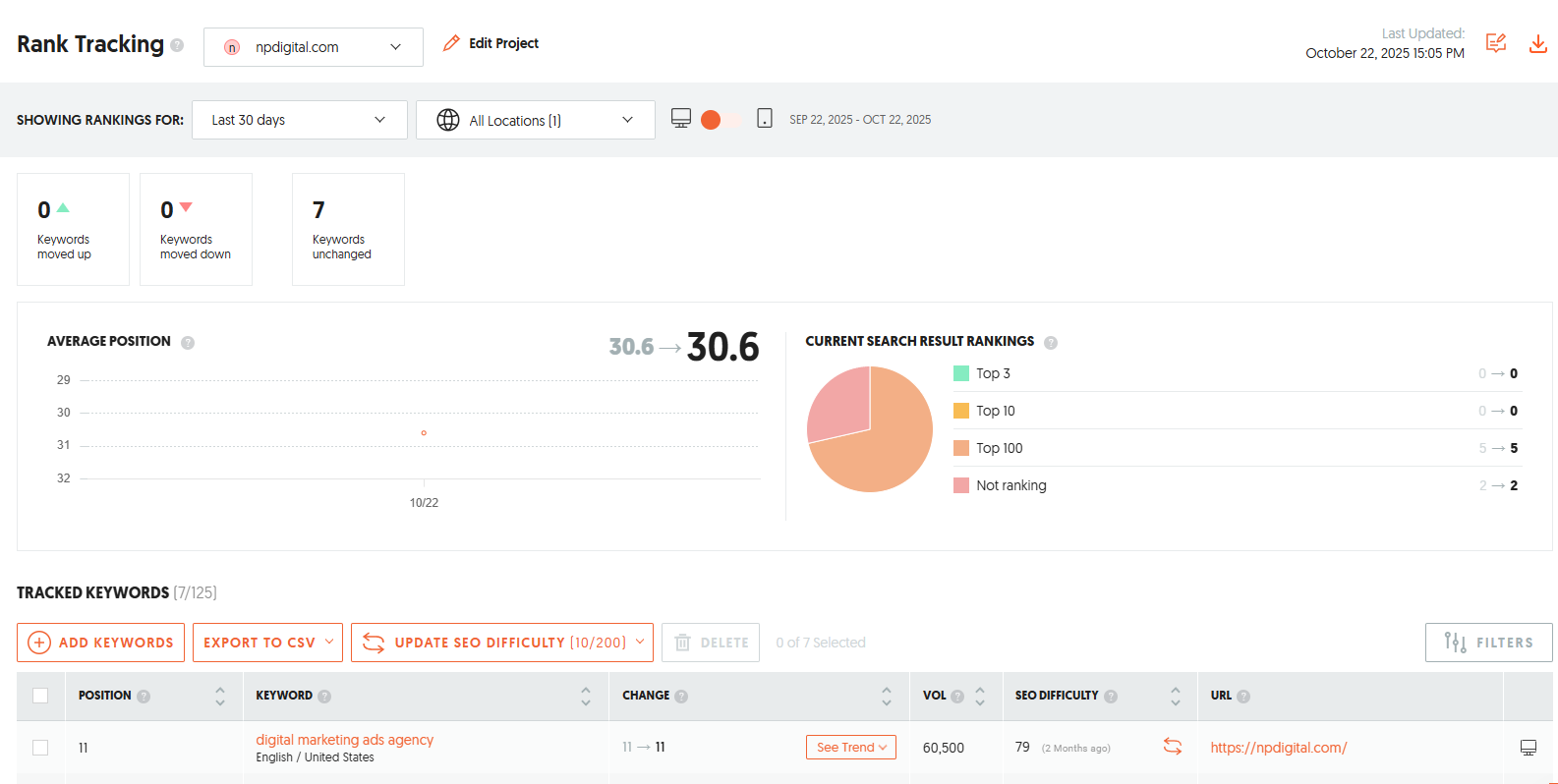Sort by the Change column arrows
The image size is (1558, 784).
[887, 697]
